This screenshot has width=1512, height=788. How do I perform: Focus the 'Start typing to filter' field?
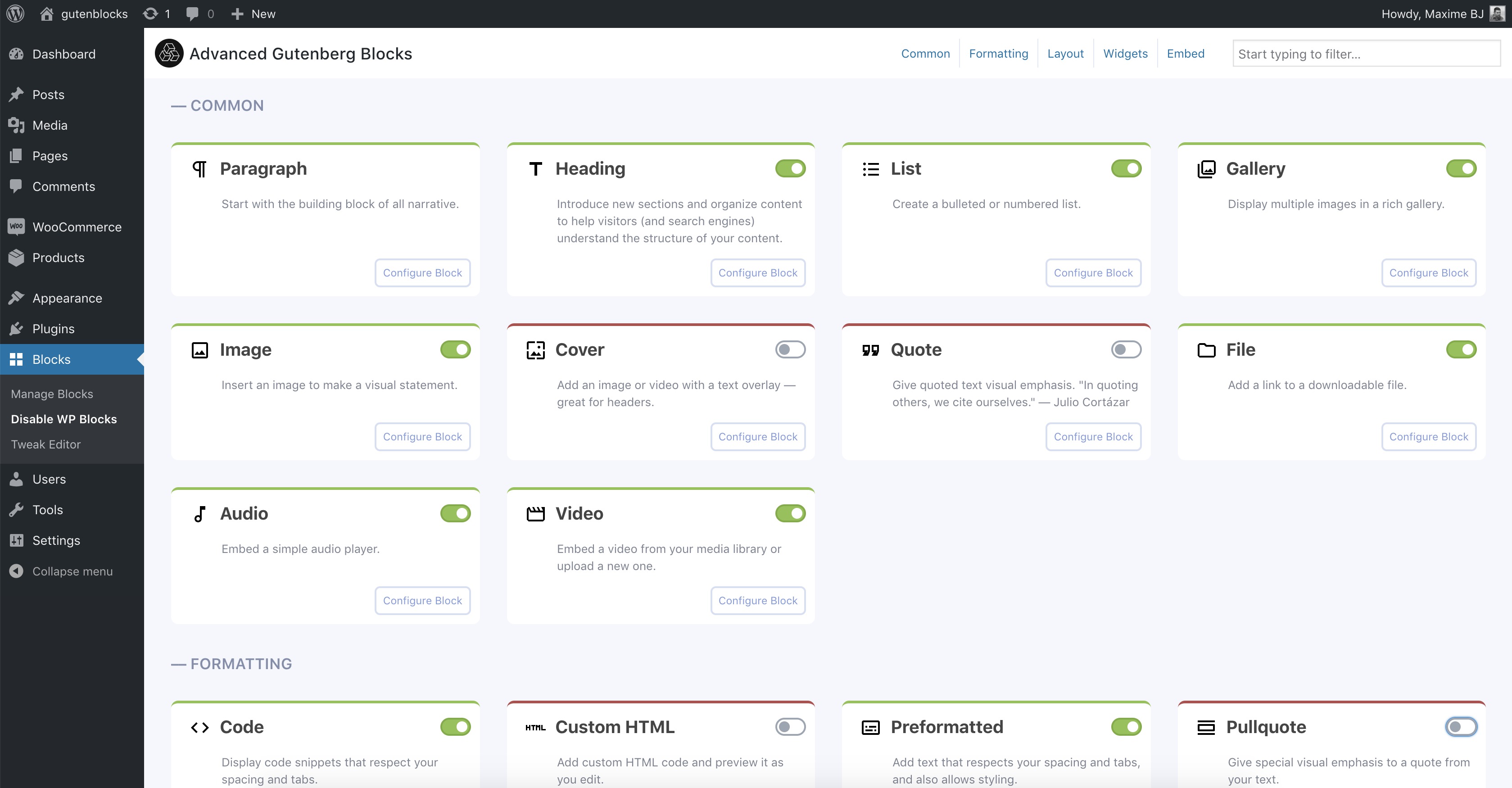1366,54
